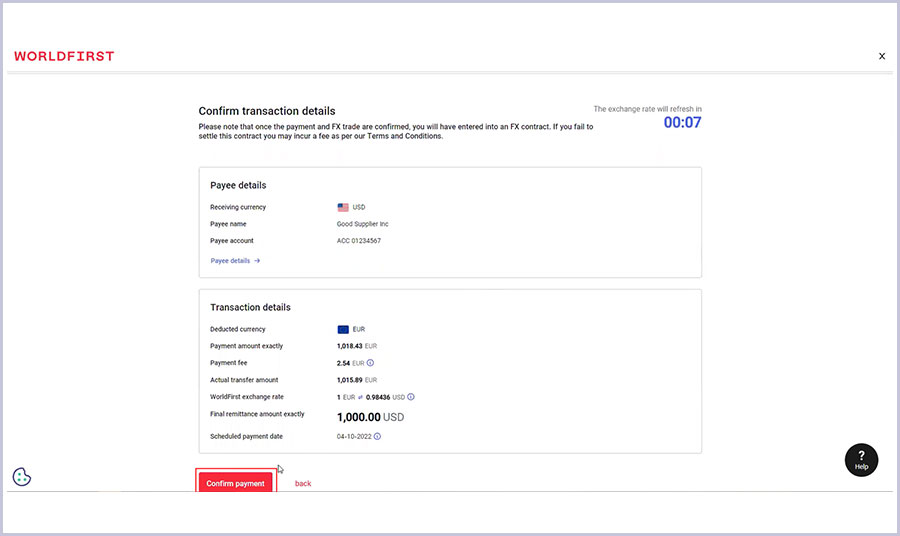Click the exchange arrows in the rate row
The width and height of the screenshot is (900, 536).
(x=361, y=397)
